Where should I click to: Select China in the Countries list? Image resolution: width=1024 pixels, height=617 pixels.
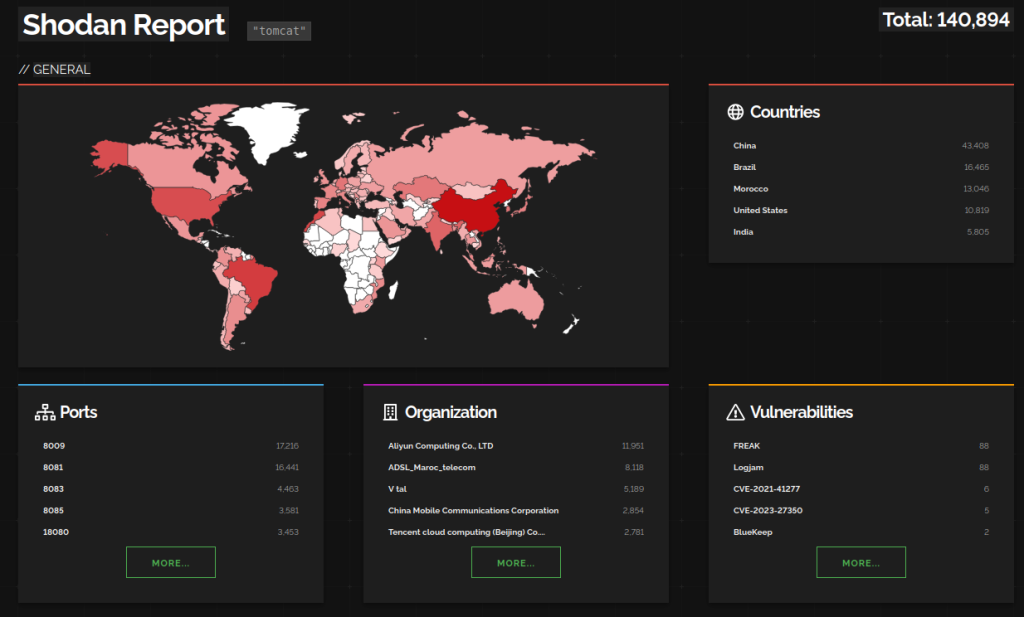coord(744,146)
